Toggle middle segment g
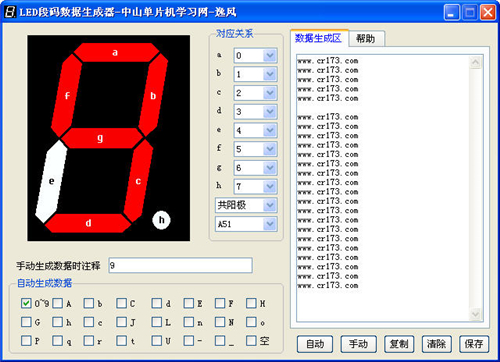This screenshot has width=500, height=362. point(102,138)
